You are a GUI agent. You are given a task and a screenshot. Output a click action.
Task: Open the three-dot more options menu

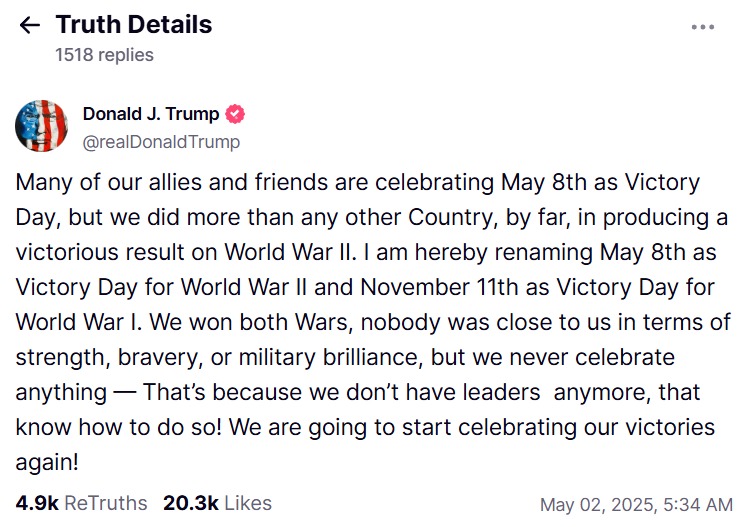[703, 26]
